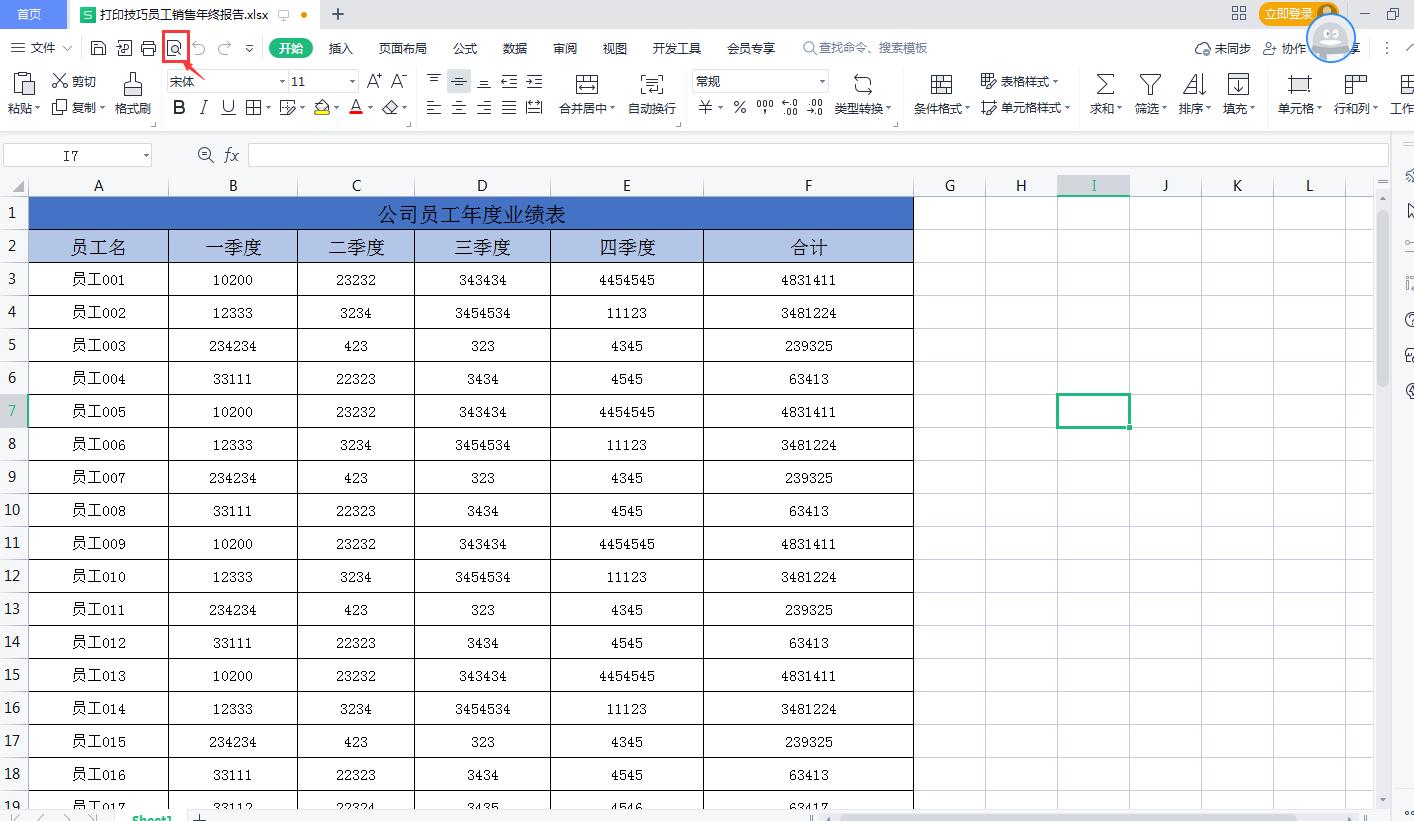Switch to the 插入 ribbon tab
Viewport: 1414px width, 821px height.
click(341, 48)
